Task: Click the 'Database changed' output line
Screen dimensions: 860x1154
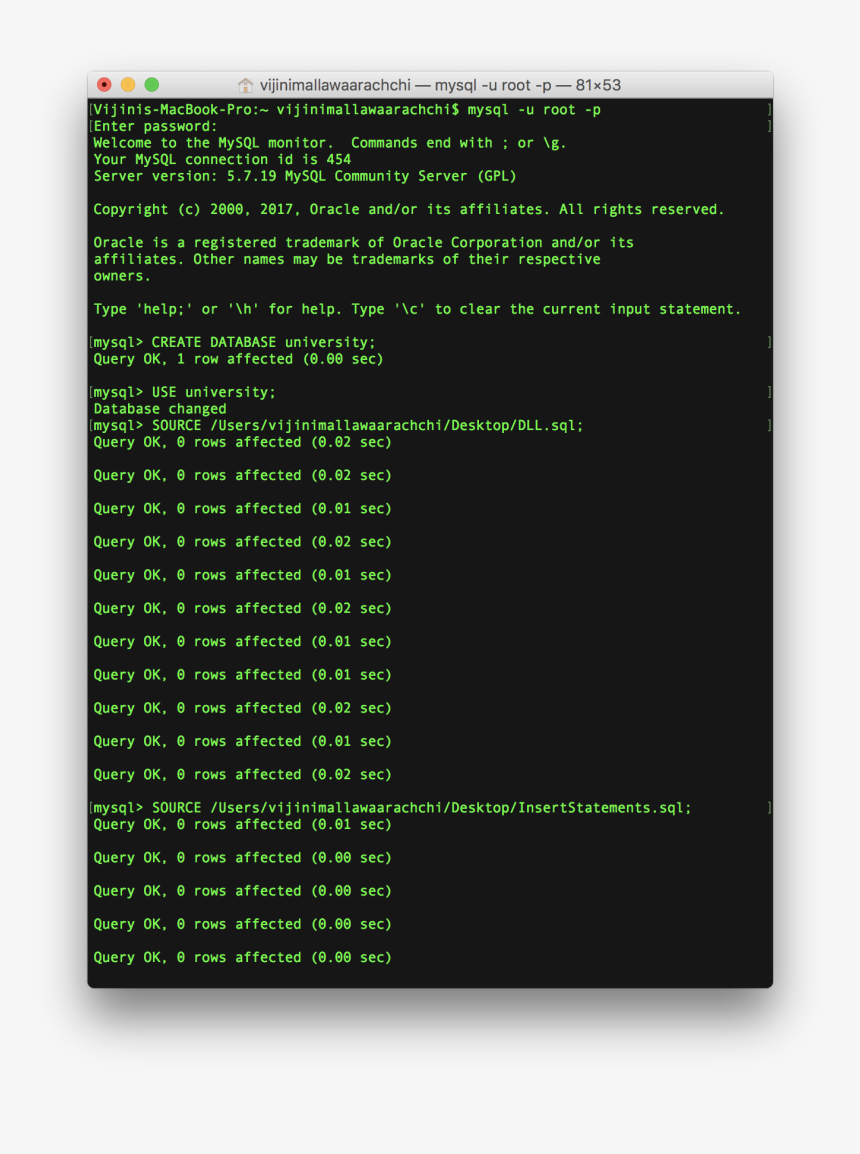Action: 160,408
